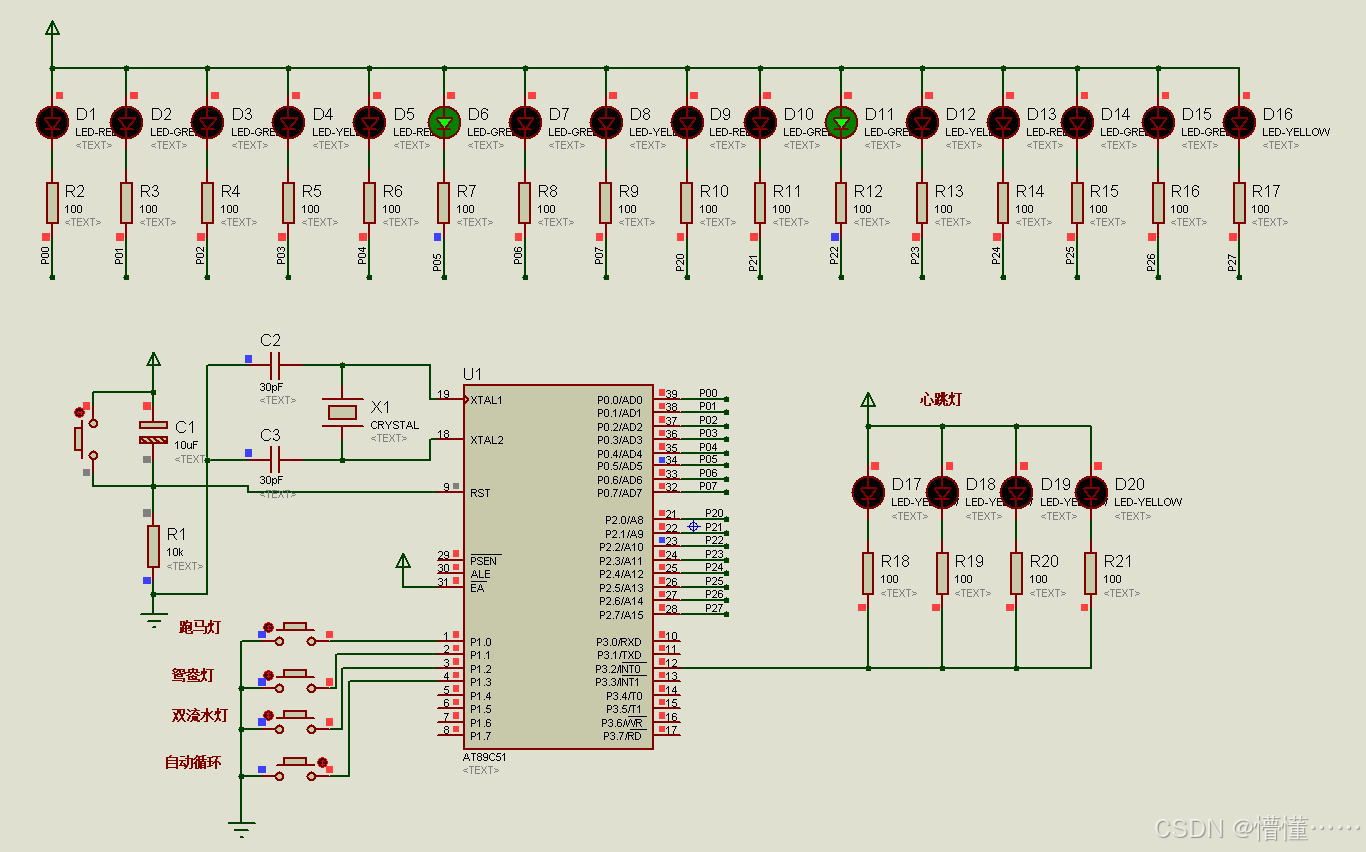
Task: Click the P0.0/AD0 pin label
Action: coord(620,400)
